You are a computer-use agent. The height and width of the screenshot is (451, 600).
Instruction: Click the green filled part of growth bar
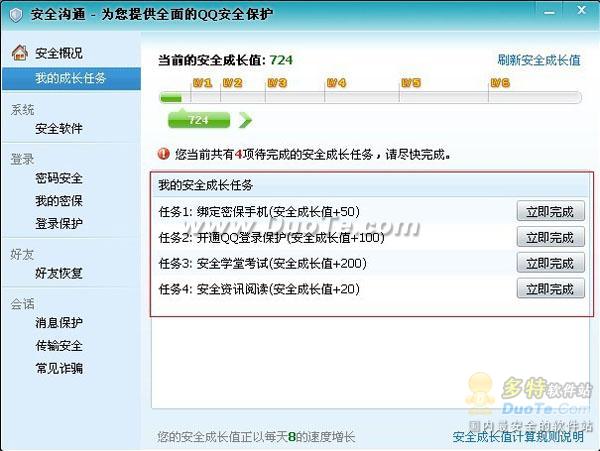click(x=171, y=99)
